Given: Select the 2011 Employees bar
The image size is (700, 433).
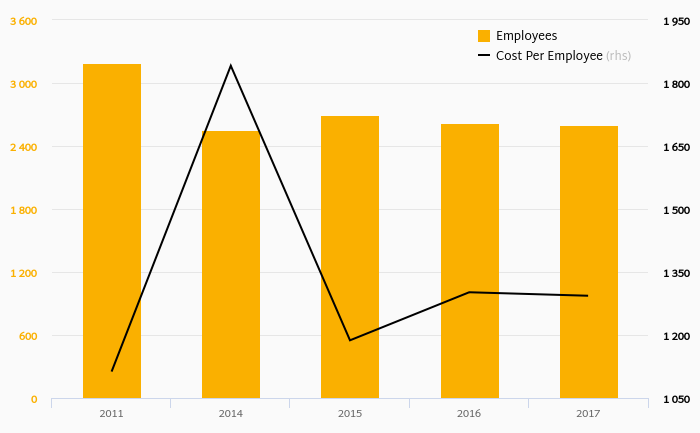Looking at the screenshot, I should coord(112,230).
